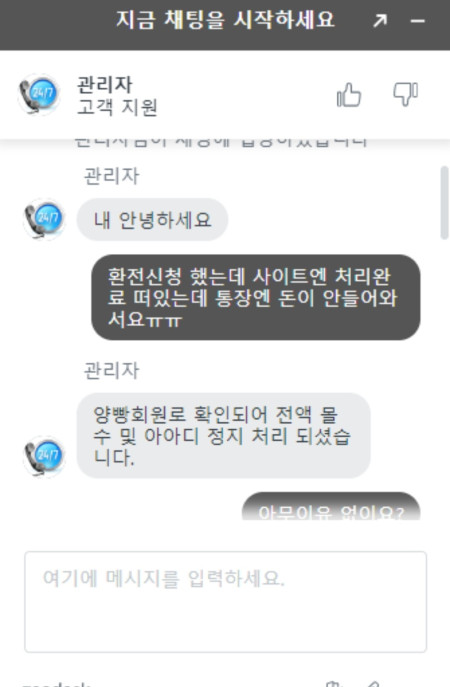450x687 pixels.
Task: Select the 양빵회원로 확인되어 admin message
Action: (x=223, y=436)
